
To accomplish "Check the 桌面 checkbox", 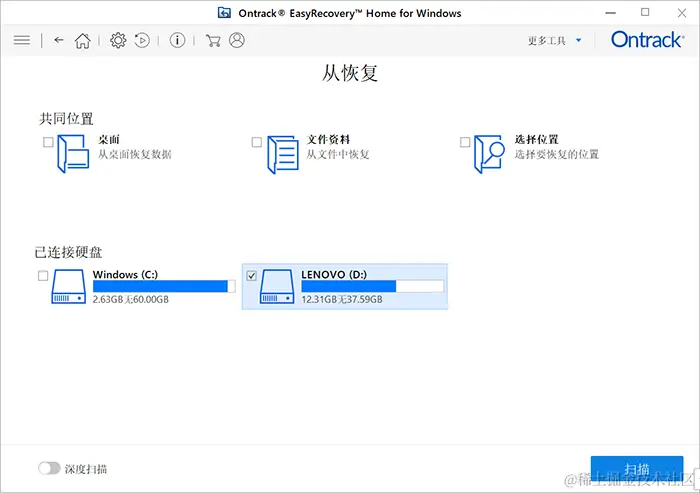I will pyautogui.click(x=48, y=142).
